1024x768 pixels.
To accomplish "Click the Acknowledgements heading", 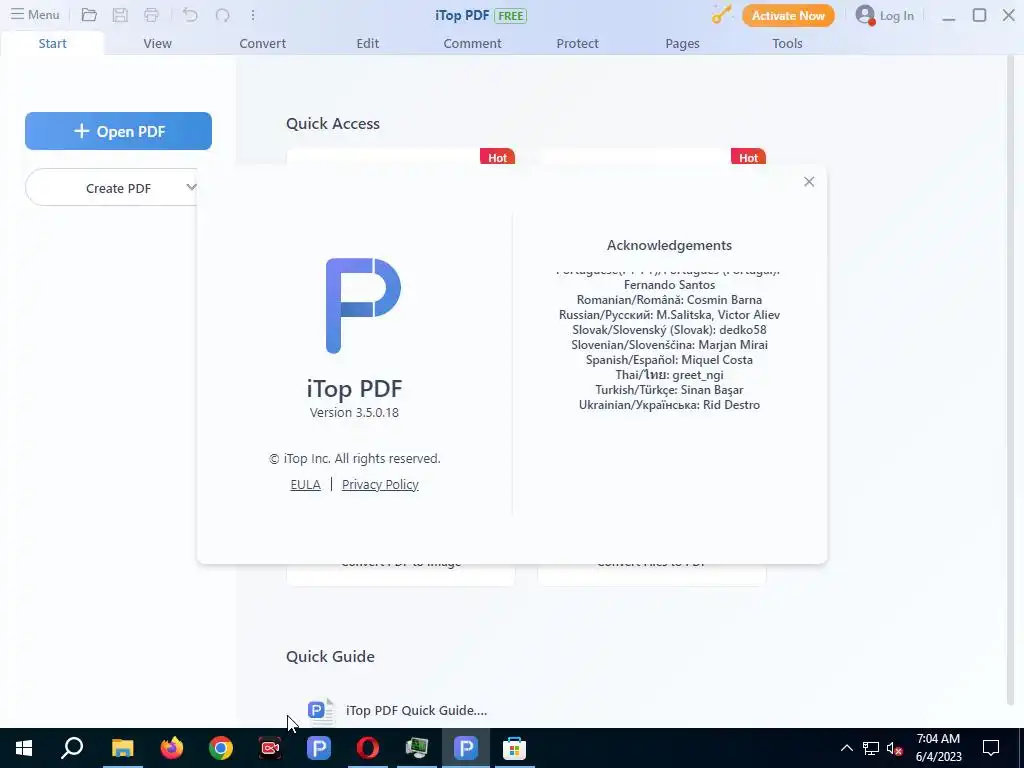I will (669, 245).
